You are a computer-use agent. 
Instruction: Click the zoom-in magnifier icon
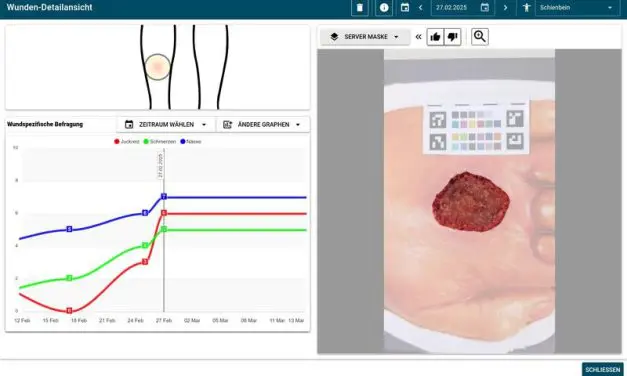tap(479, 37)
